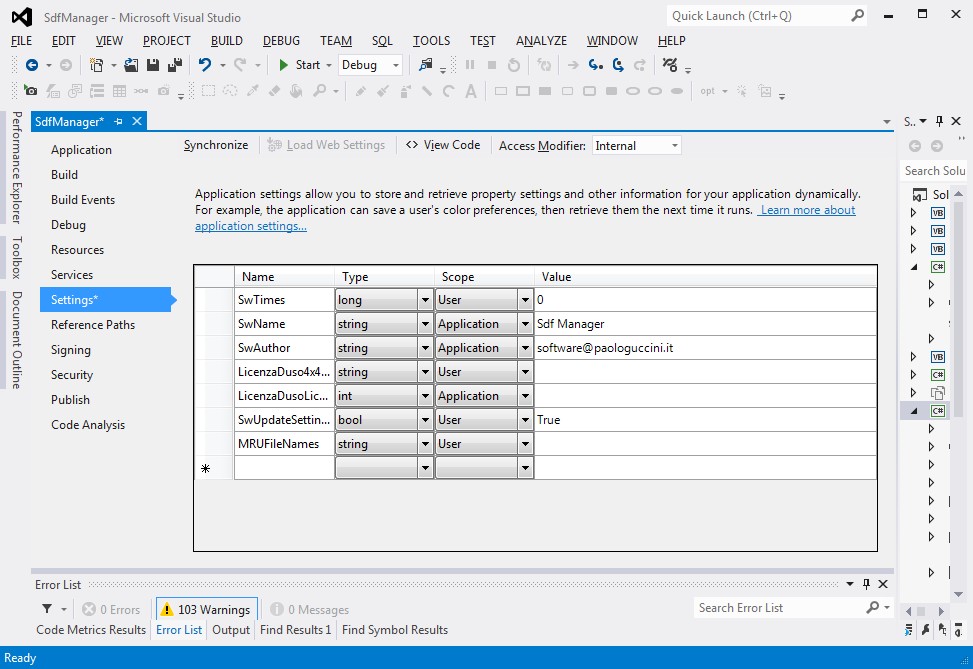
Task: Open Type dropdown for the SwTimes row
Action: click(425, 300)
